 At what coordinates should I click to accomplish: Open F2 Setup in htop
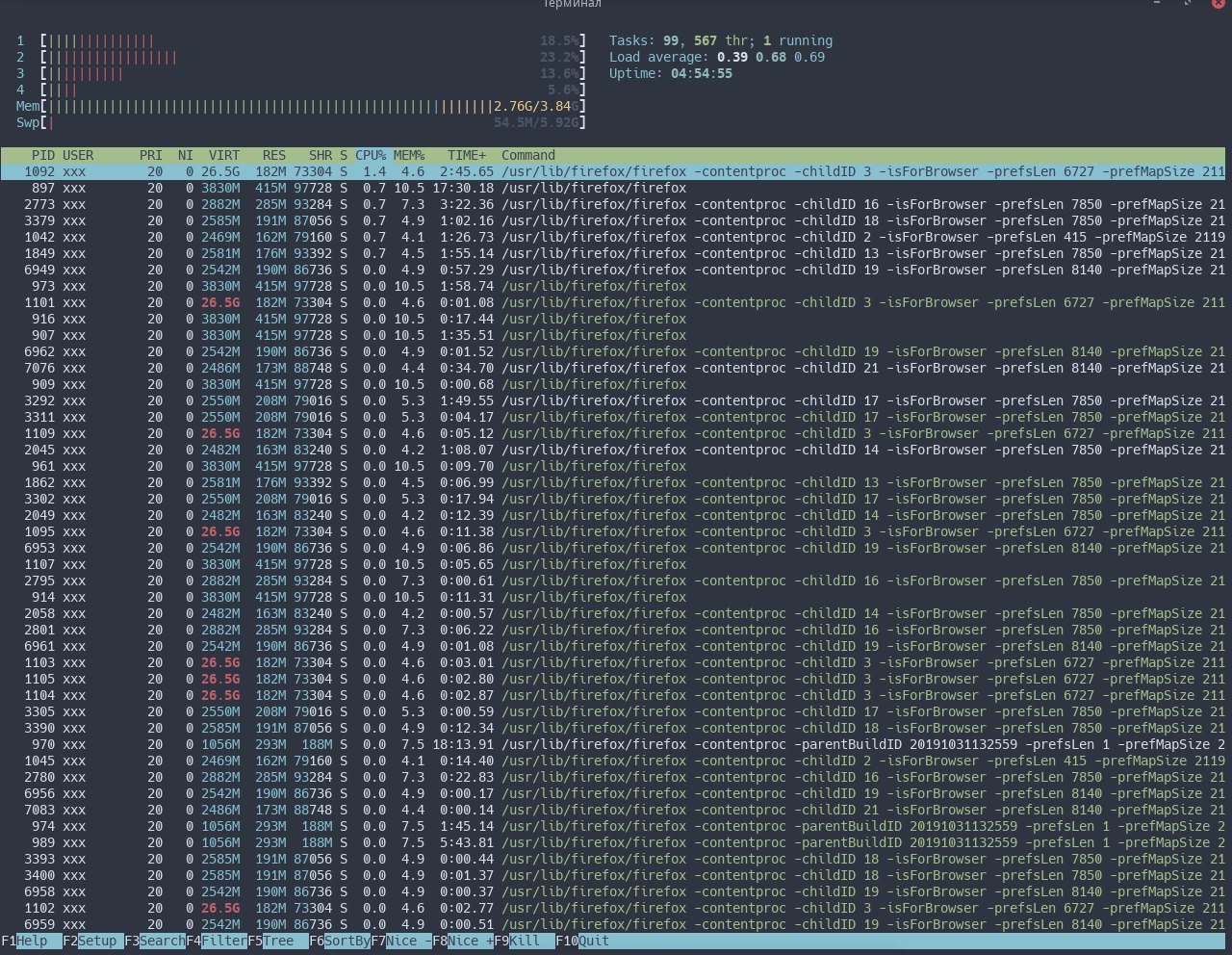pos(93,941)
